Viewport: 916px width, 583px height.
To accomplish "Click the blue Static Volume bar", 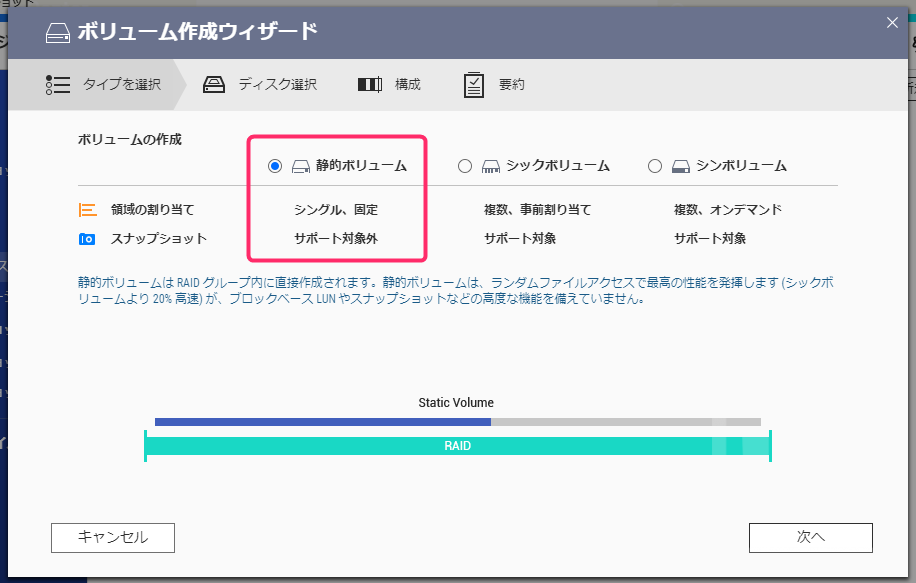I will [x=322, y=422].
